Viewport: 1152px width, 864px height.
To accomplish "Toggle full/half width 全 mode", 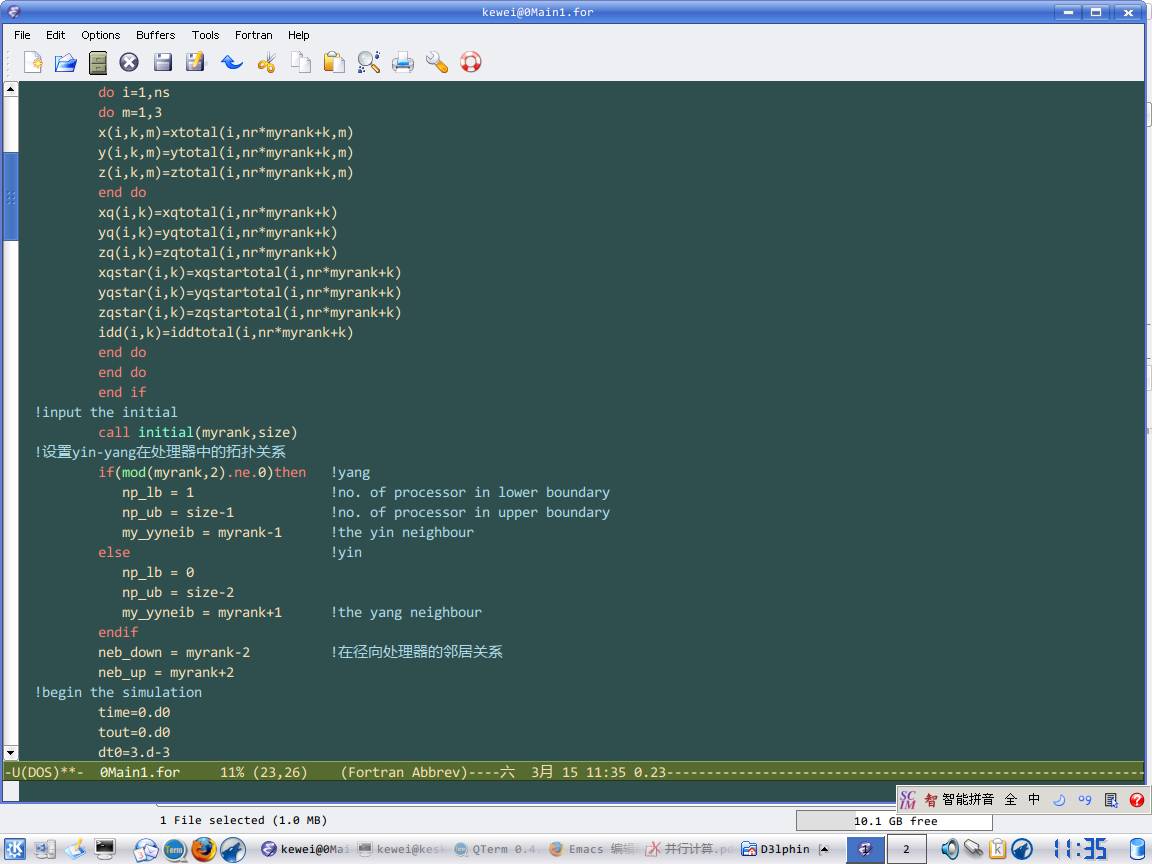I will (x=1011, y=800).
